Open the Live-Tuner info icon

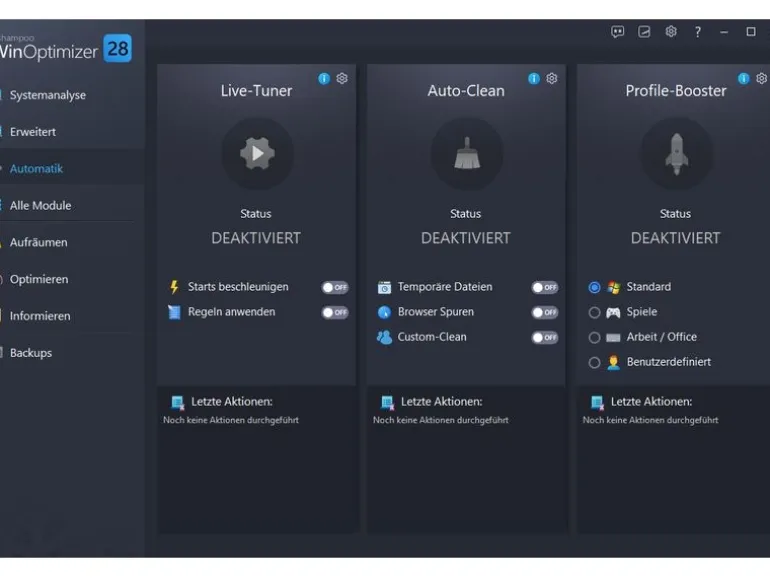pyautogui.click(x=324, y=79)
